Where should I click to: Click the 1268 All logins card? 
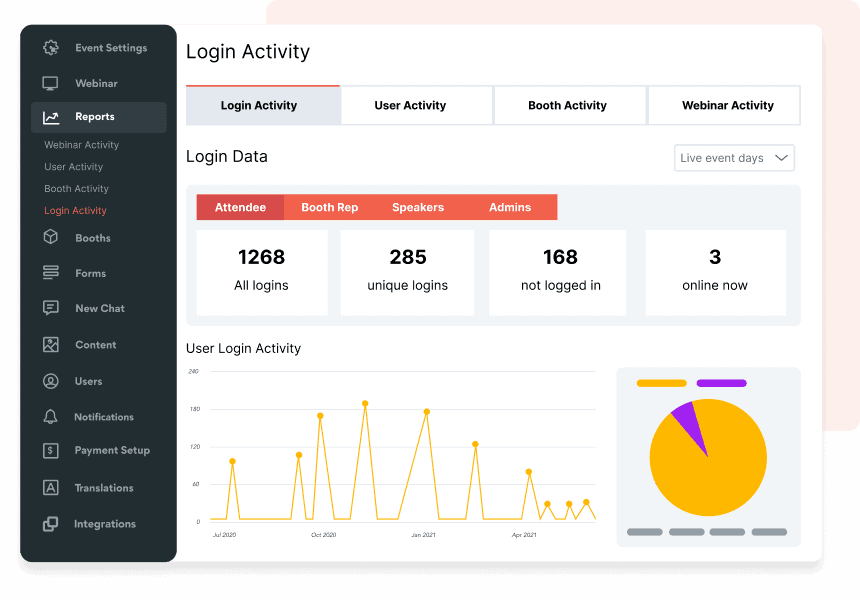[x=262, y=272]
